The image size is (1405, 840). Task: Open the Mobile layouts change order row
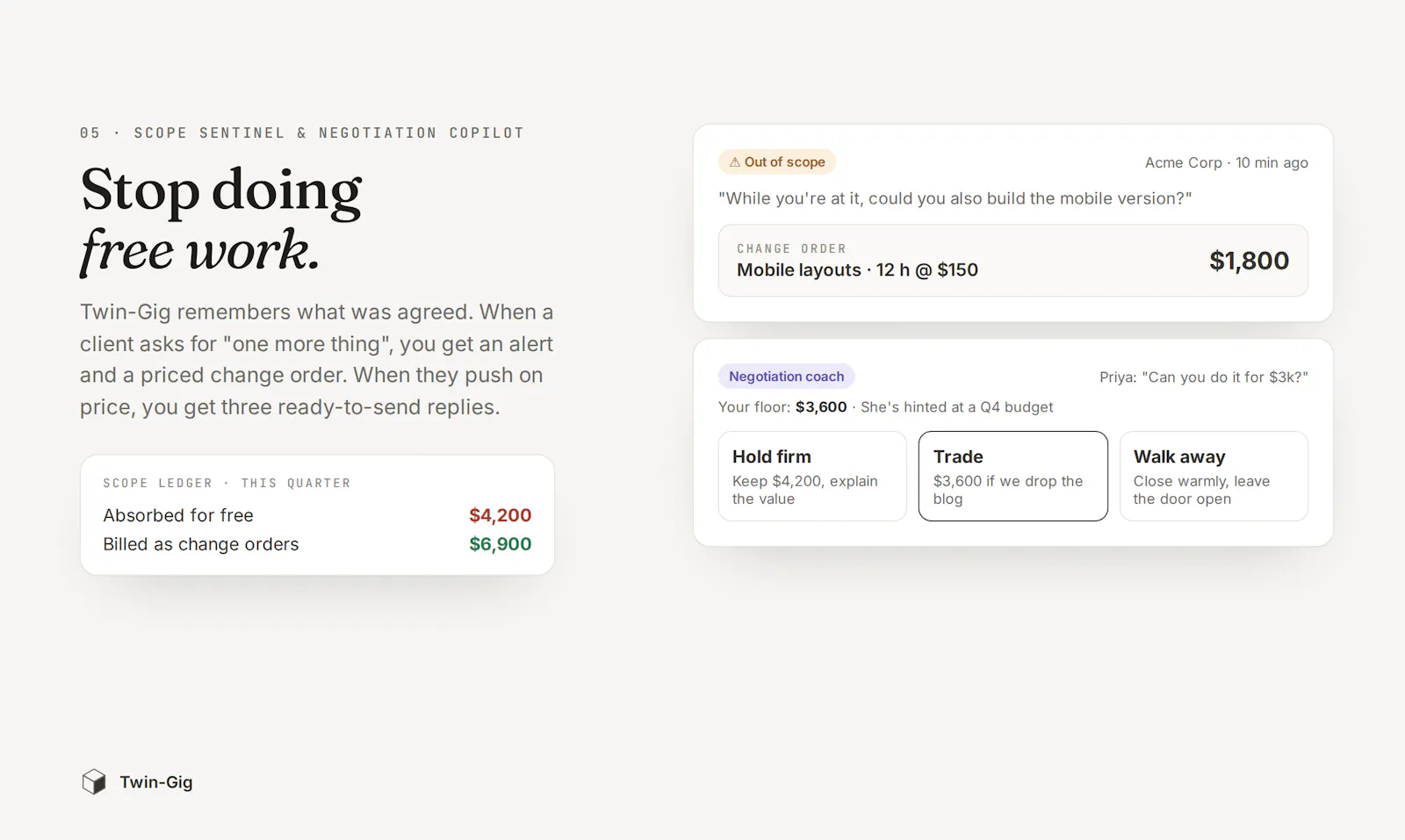tap(1012, 261)
